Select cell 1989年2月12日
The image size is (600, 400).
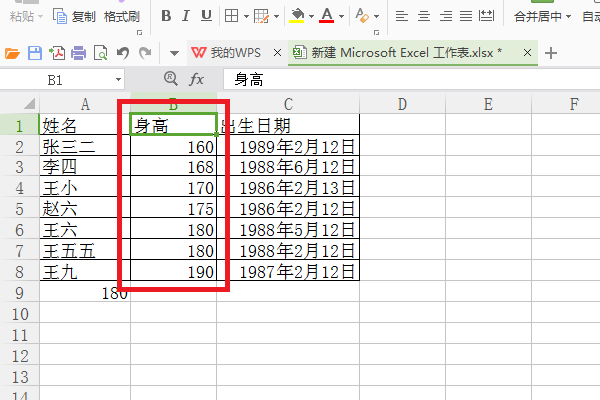288,145
